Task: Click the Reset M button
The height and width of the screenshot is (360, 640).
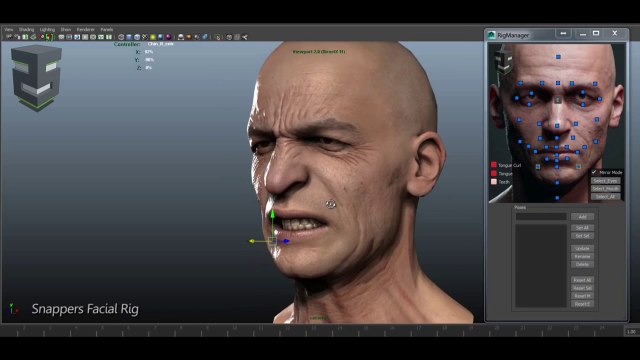Action: [582, 296]
